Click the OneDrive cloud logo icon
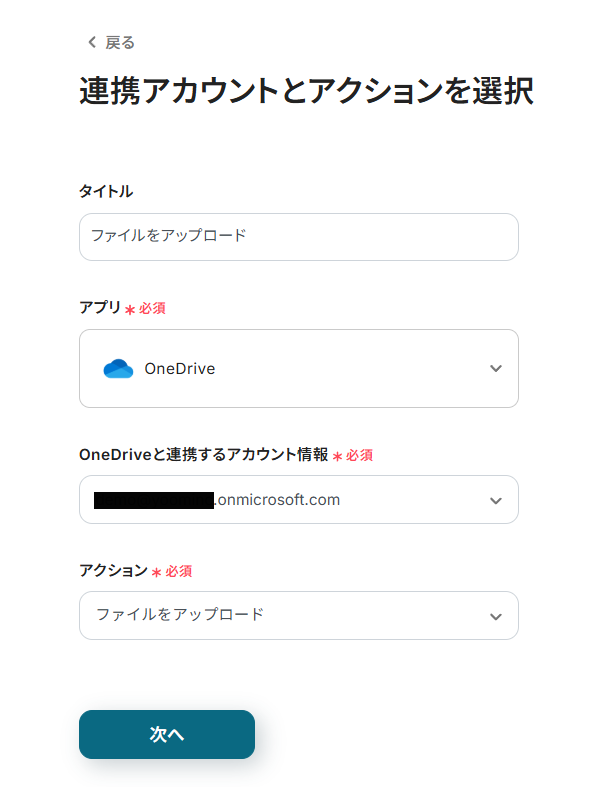The image size is (598, 787). tap(118, 369)
